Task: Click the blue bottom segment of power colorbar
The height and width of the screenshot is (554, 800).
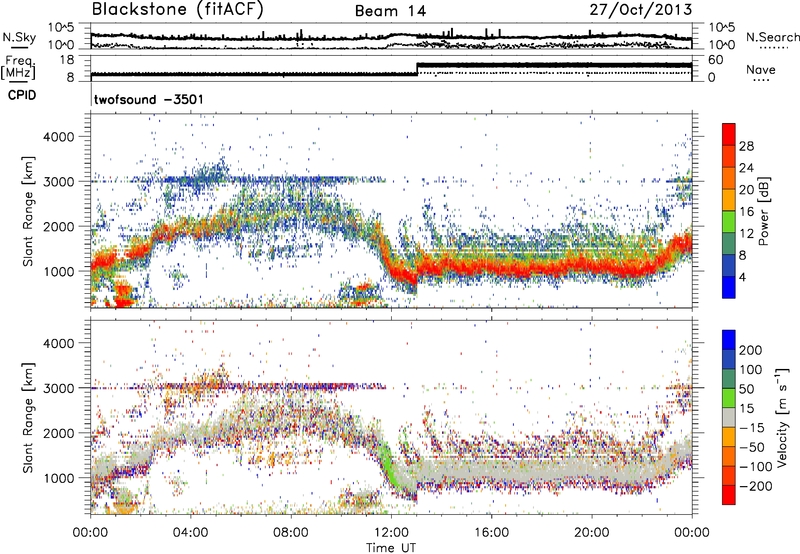Action: pyautogui.click(x=729, y=287)
